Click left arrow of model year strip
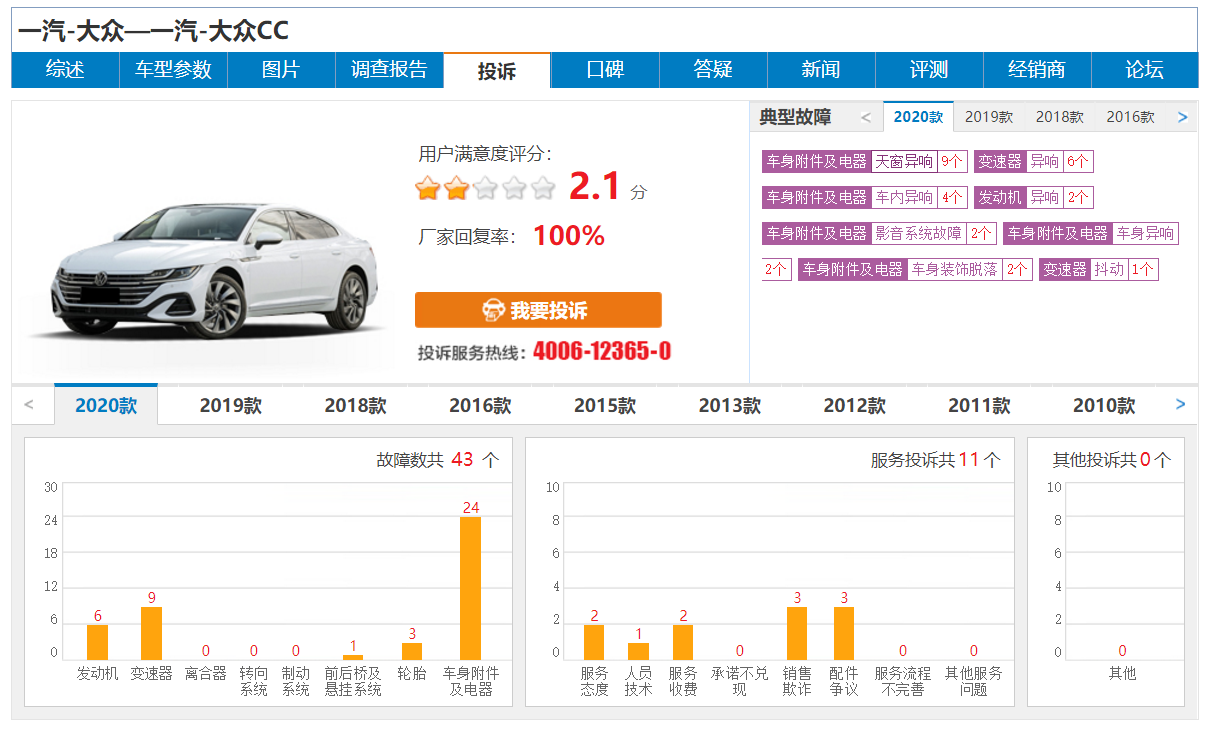The width and height of the screenshot is (1209, 730). (29, 405)
